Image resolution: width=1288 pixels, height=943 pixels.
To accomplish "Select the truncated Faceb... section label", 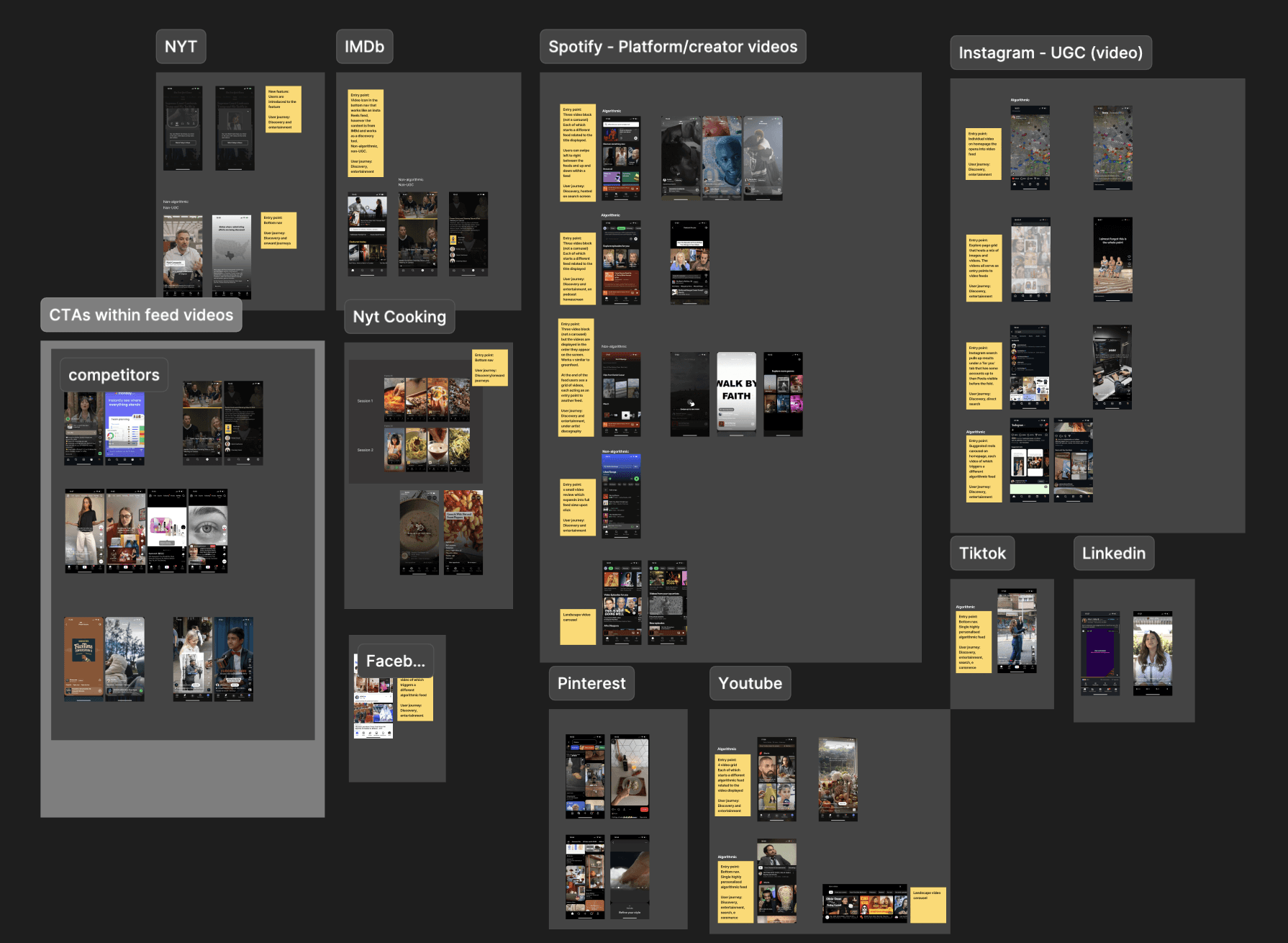I will pos(395,661).
